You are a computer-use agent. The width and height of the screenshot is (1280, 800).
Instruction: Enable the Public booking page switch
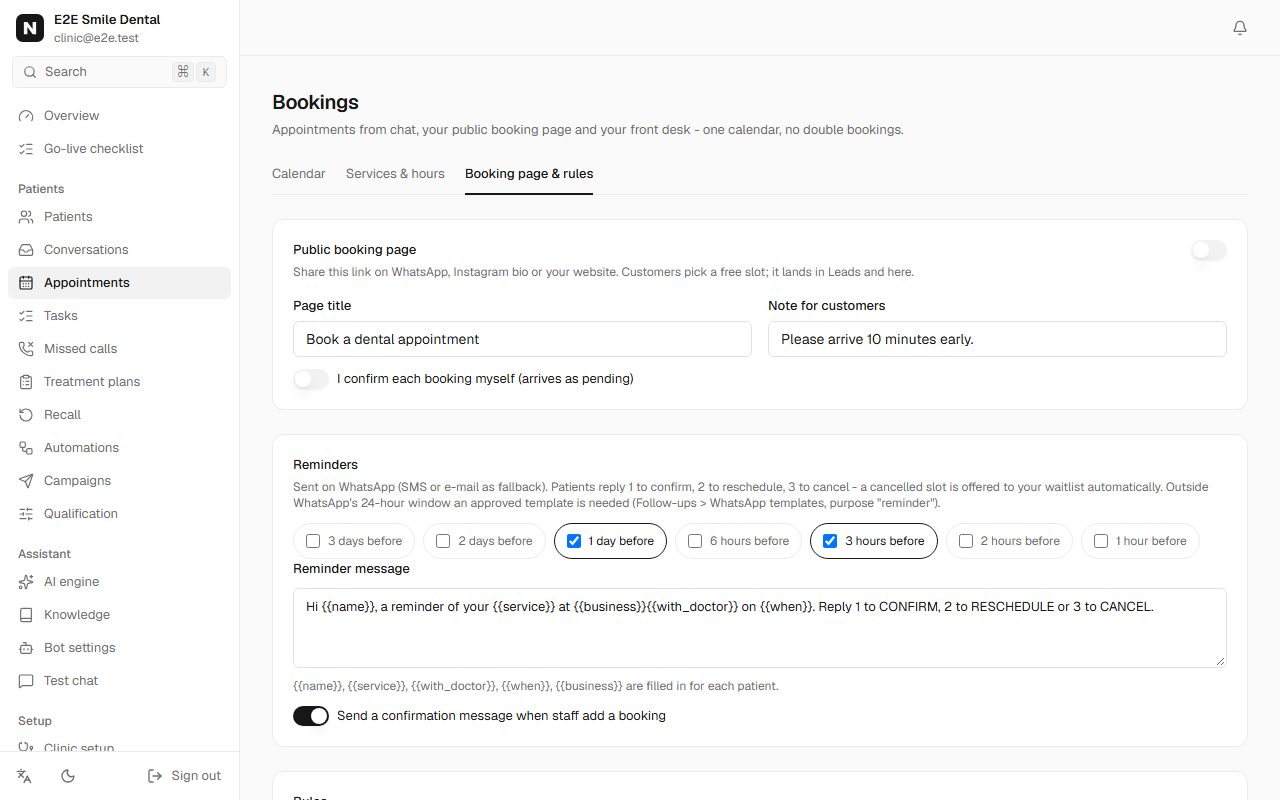(1209, 250)
